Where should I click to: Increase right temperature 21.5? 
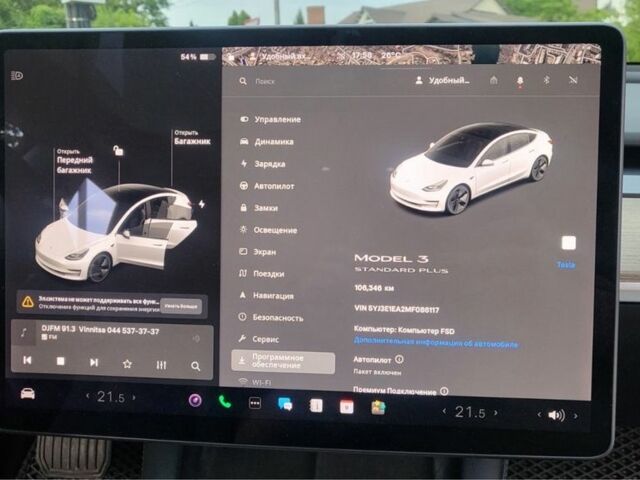(x=496, y=413)
